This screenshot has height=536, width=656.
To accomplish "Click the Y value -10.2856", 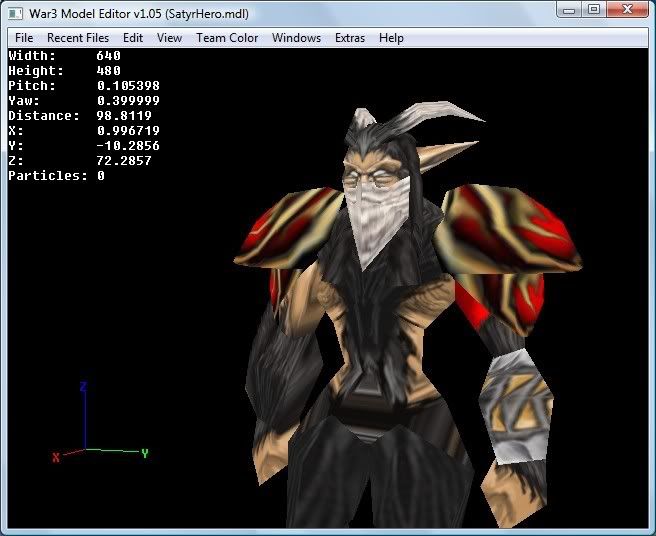I will pos(128,146).
